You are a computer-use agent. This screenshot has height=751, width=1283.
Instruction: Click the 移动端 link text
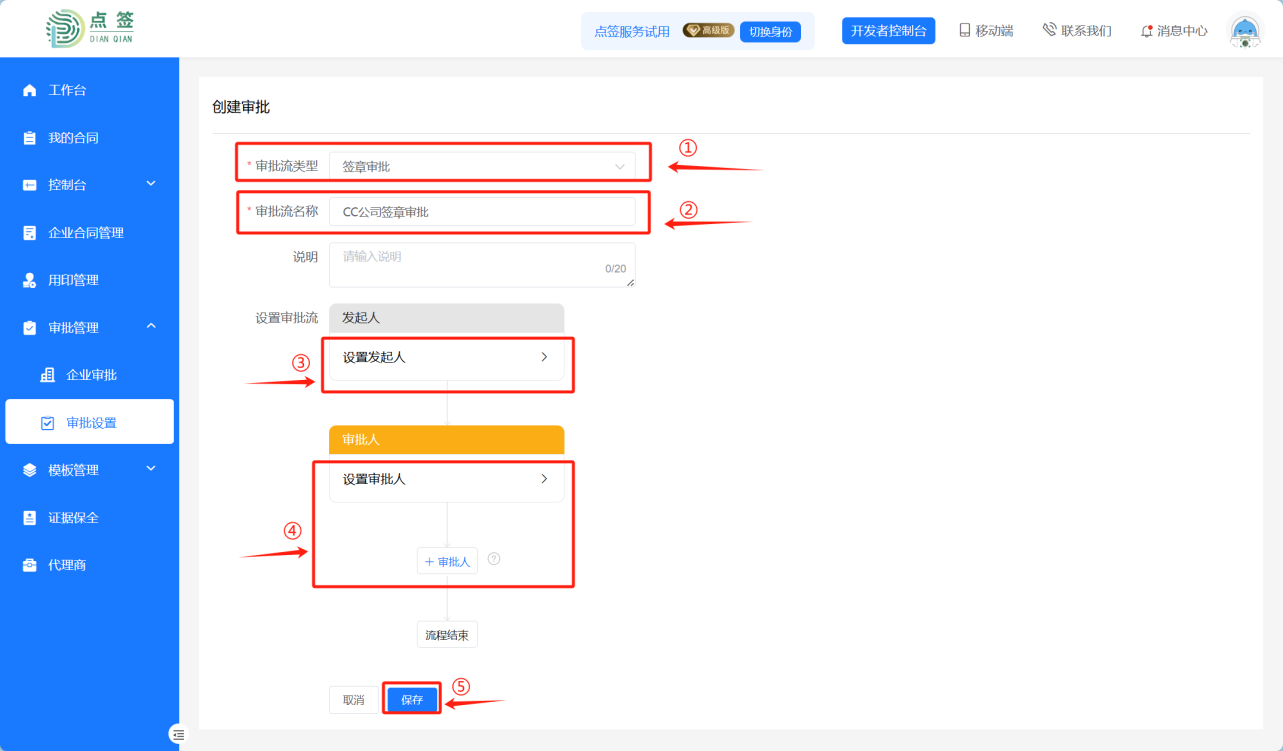coord(994,31)
